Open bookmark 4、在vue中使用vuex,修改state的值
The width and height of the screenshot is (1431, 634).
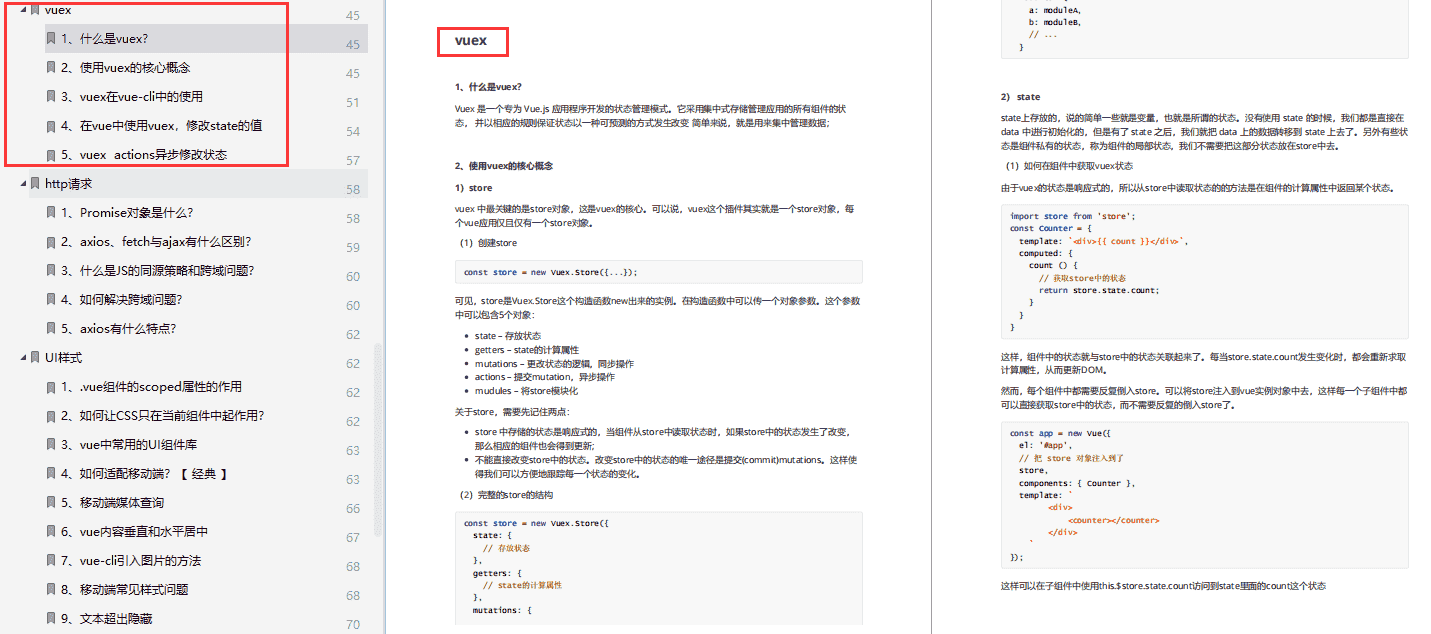(x=161, y=126)
